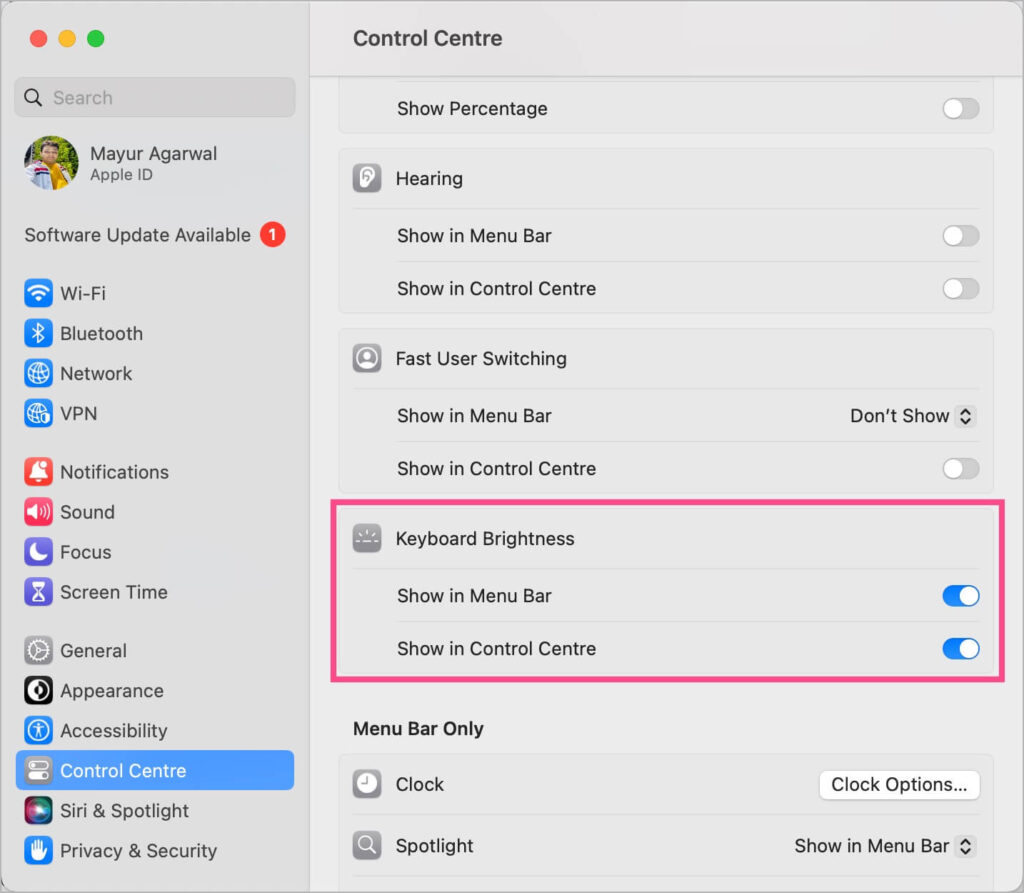Click the Search field in sidebar
The width and height of the screenshot is (1024, 893).
tap(154, 97)
